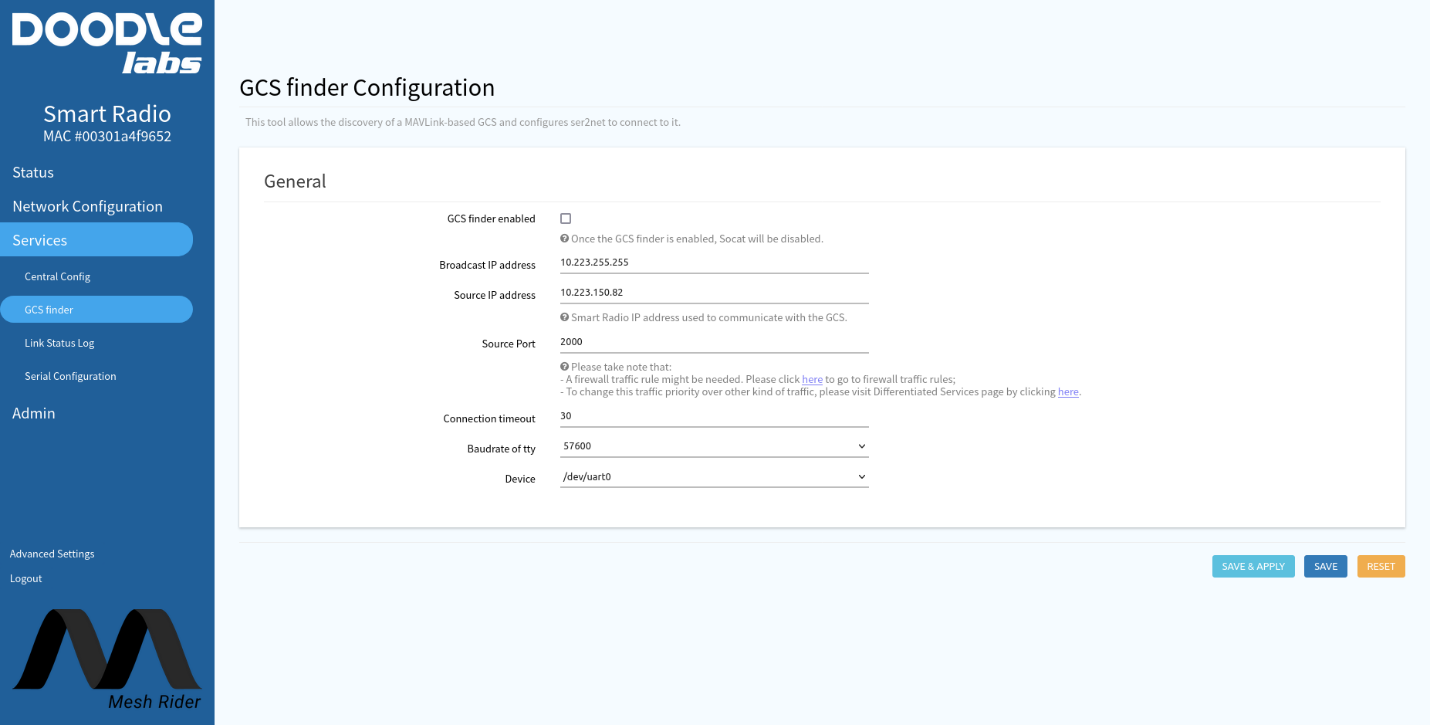The width and height of the screenshot is (1430, 725).
Task: Click SAVE & APPLY
Action: tap(1253, 566)
